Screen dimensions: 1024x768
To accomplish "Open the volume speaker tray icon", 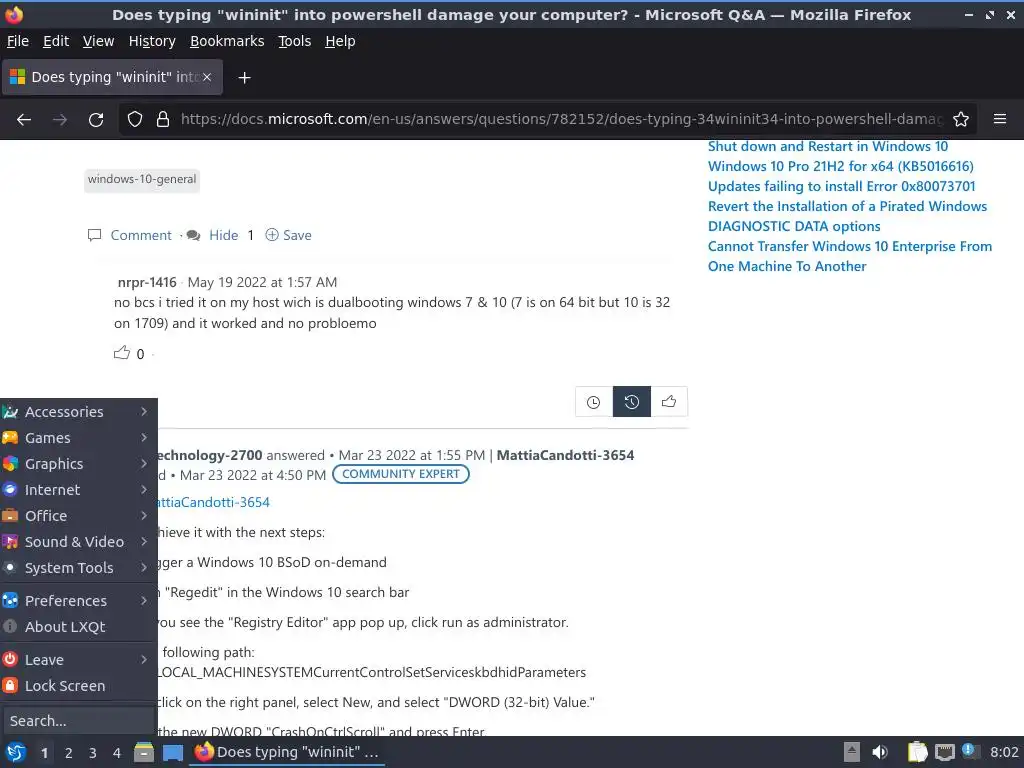I will pyautogui.click(x=880, y=752).
